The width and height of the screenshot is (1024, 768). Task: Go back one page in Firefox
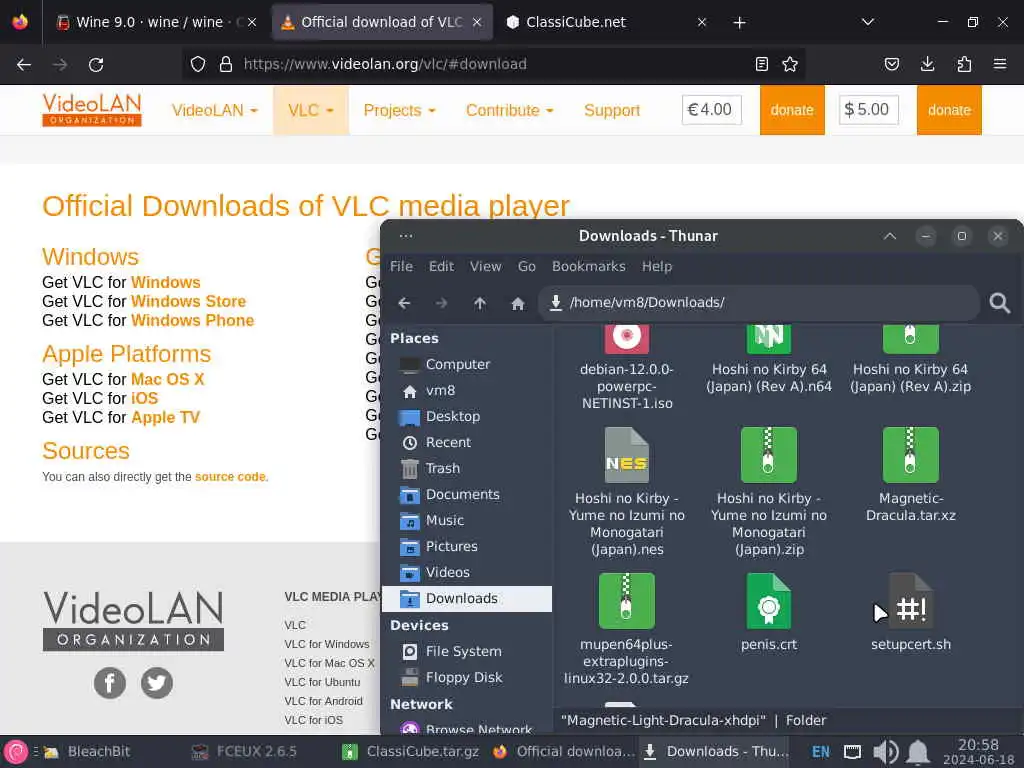coord(24,64)
